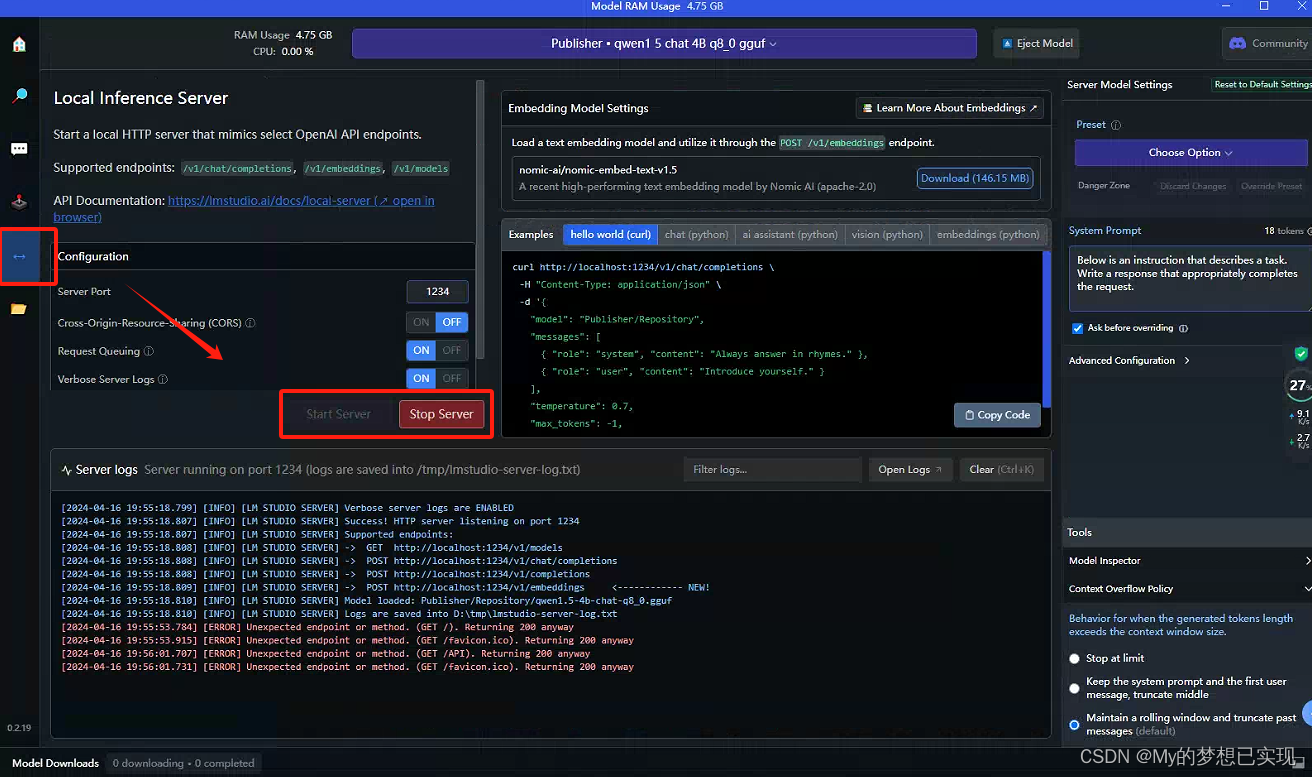Click the green shield status icon
Viewport: 1312px width, 777px height.
tap(1301, 354)
